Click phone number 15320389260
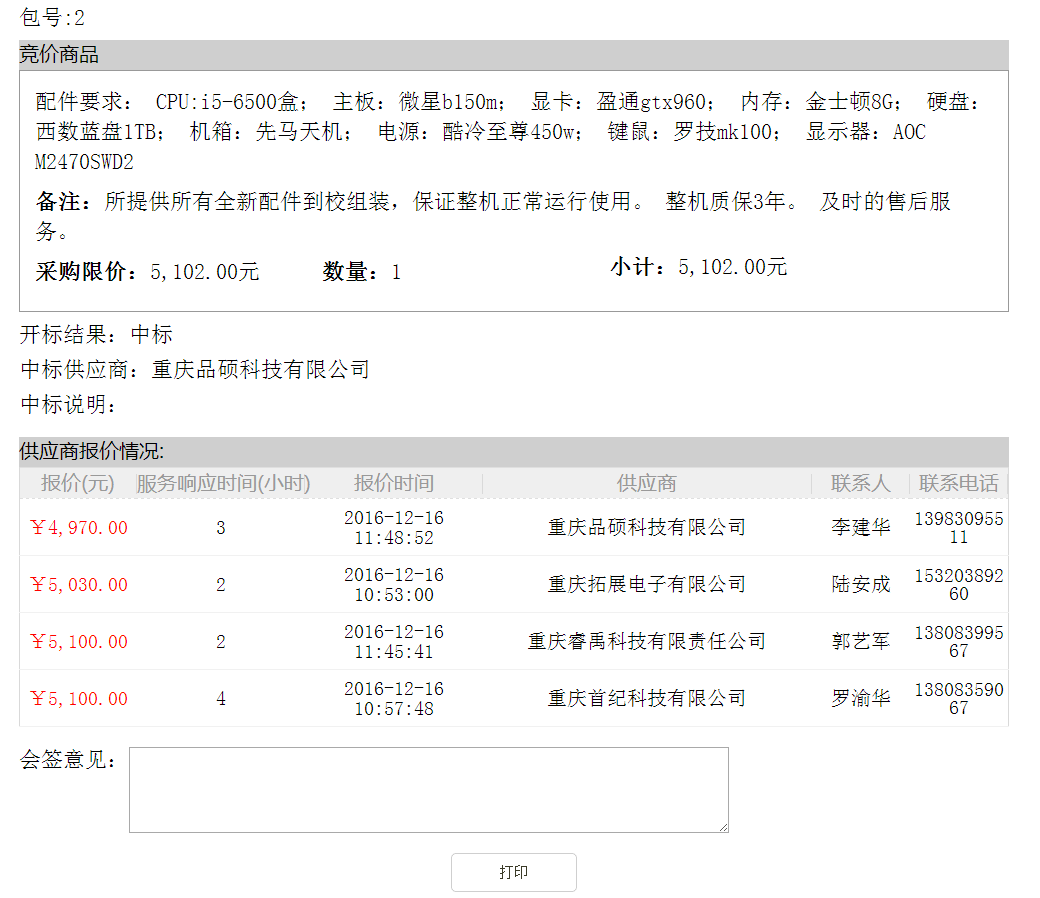Screen dimensions: 1040x898 [958, 584]
